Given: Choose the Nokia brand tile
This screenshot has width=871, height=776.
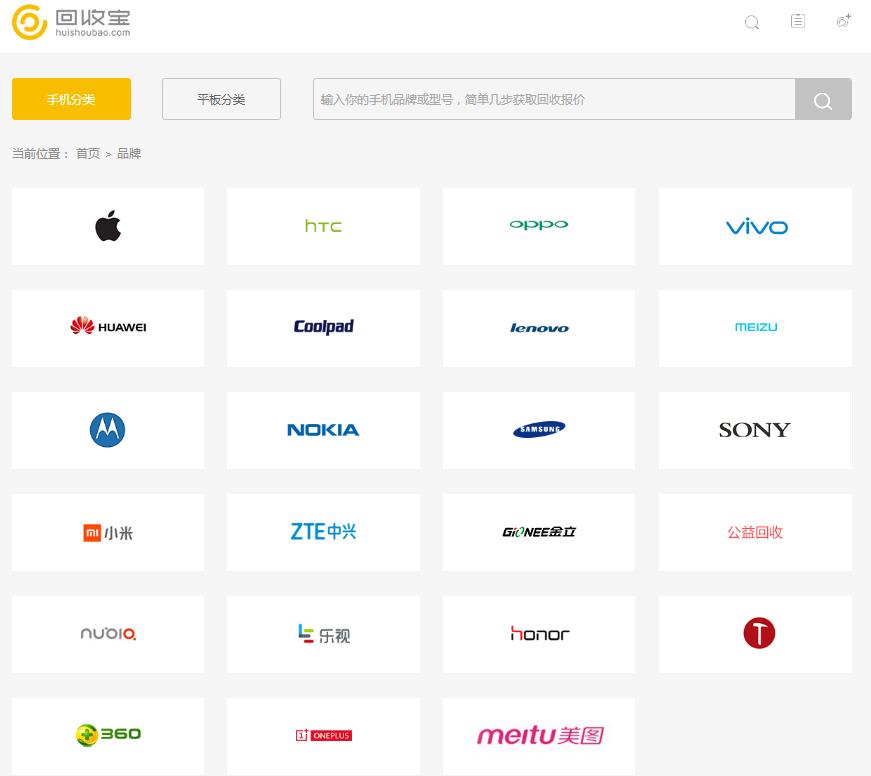Looking at the screenshot, I should (x=323, y=430).
